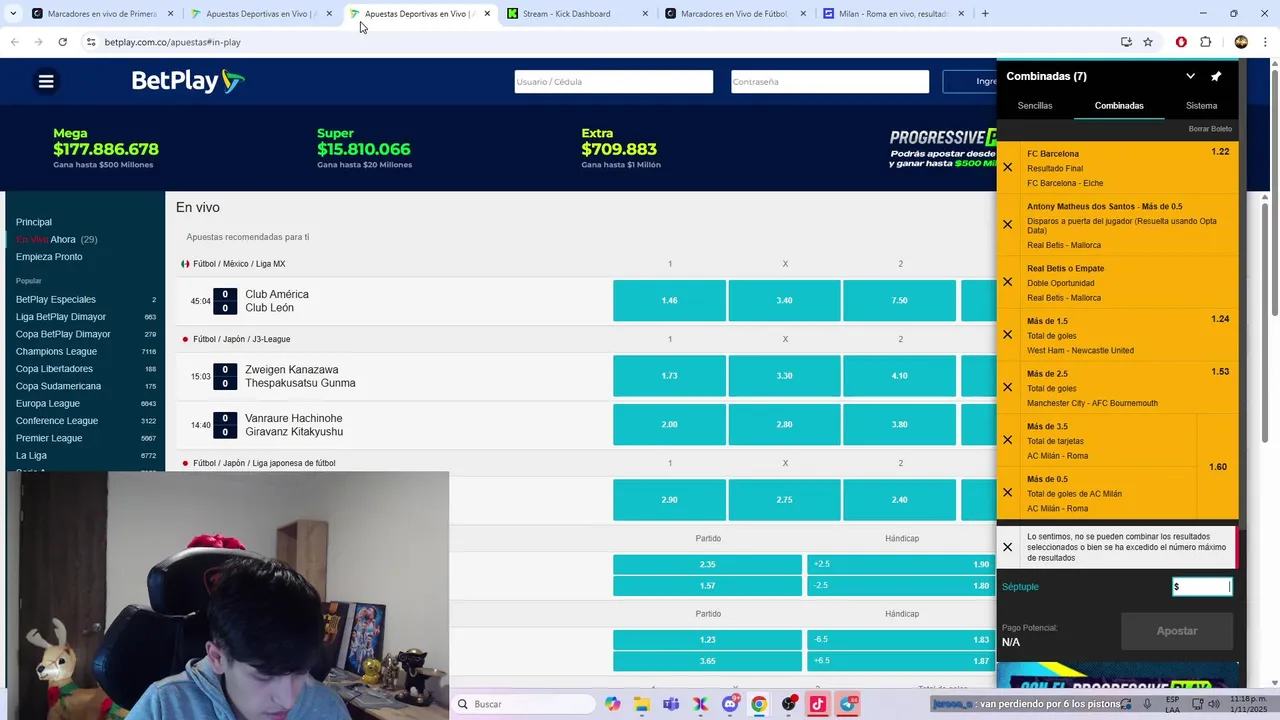Remove Total de tarjetas Más de 3.5
This screenshot has height=720, width=1280.
(1007, 440)
